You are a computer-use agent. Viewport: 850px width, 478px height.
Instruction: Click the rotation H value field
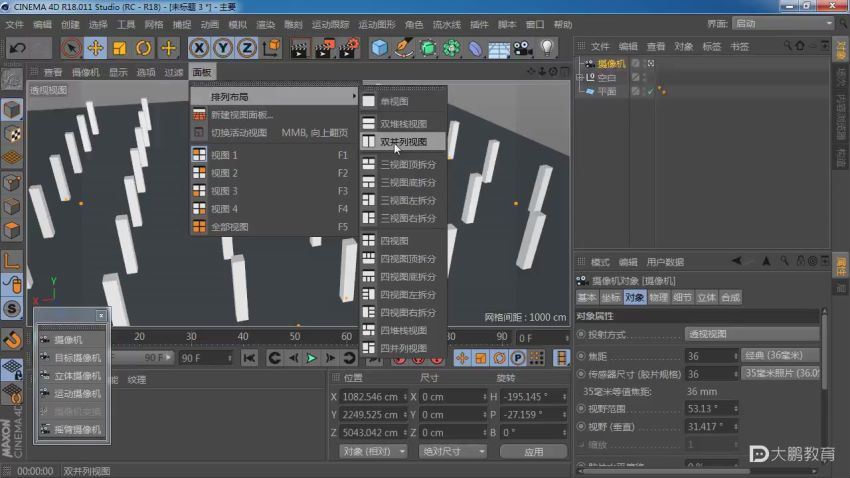pyautogui.click(x=533, y=397)
